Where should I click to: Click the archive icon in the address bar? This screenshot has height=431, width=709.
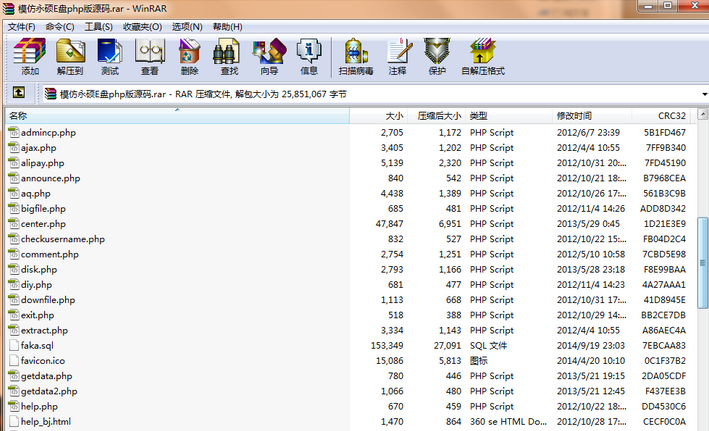[x=50, y=94]
